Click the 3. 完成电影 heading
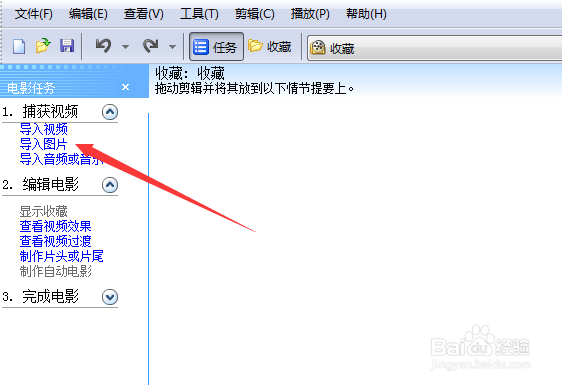This screenshot has width=562, height=385. [x=40, y=296]
